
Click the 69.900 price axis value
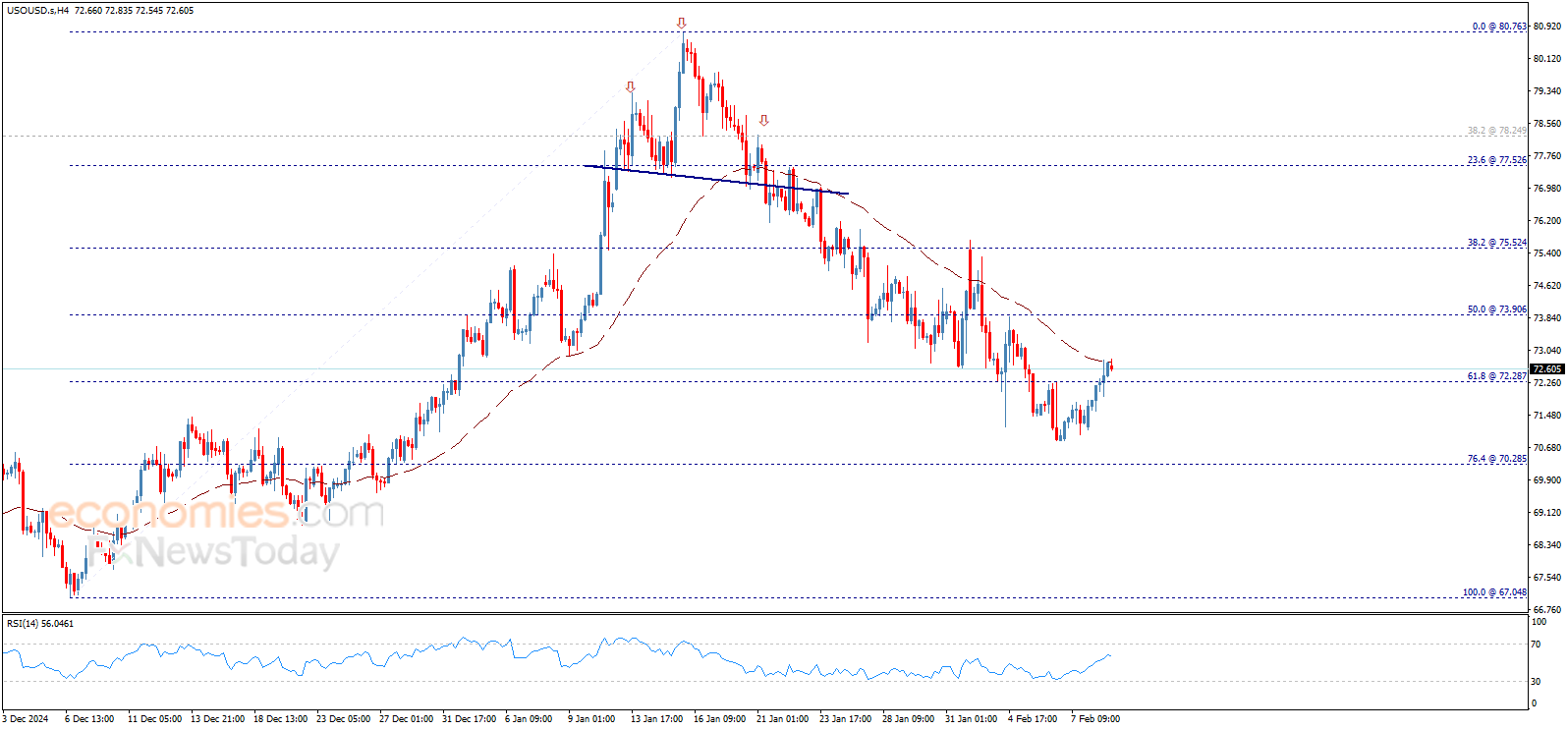click(x=1547, y=480)
